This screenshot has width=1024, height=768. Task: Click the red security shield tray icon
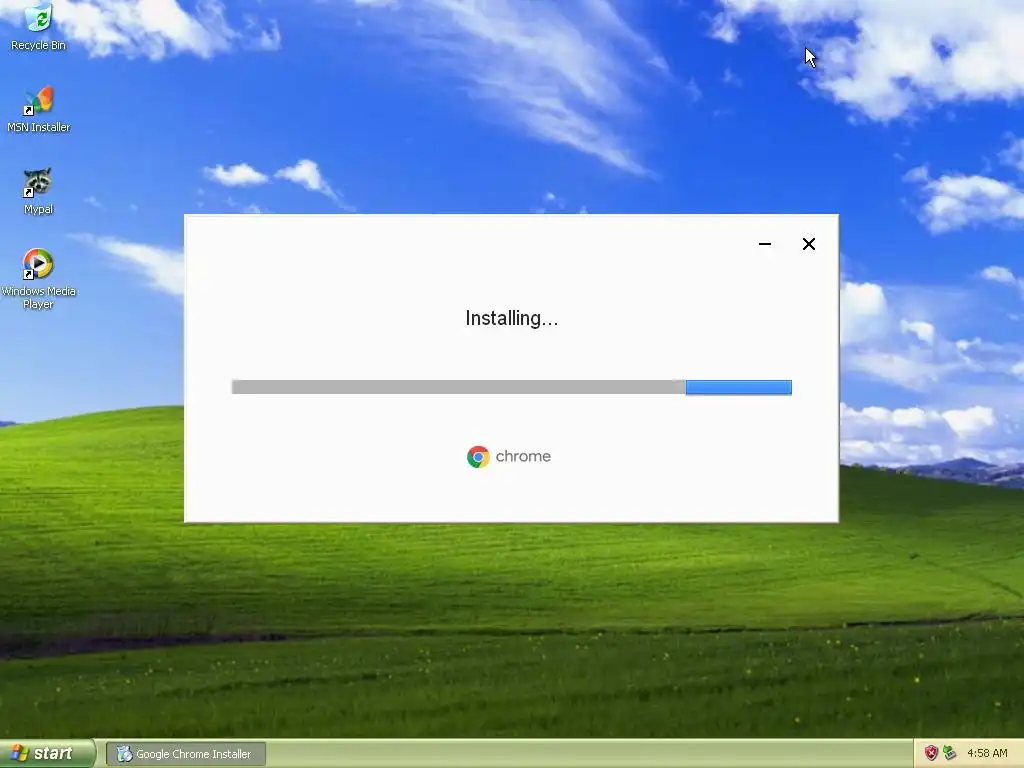931,753
